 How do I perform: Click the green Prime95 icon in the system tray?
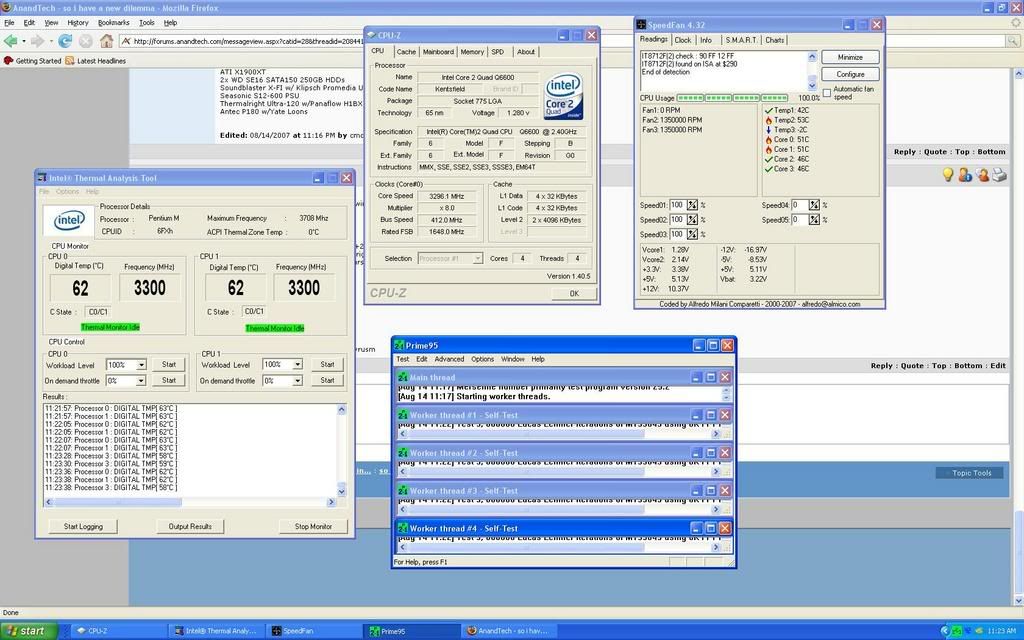pos(957,631)
